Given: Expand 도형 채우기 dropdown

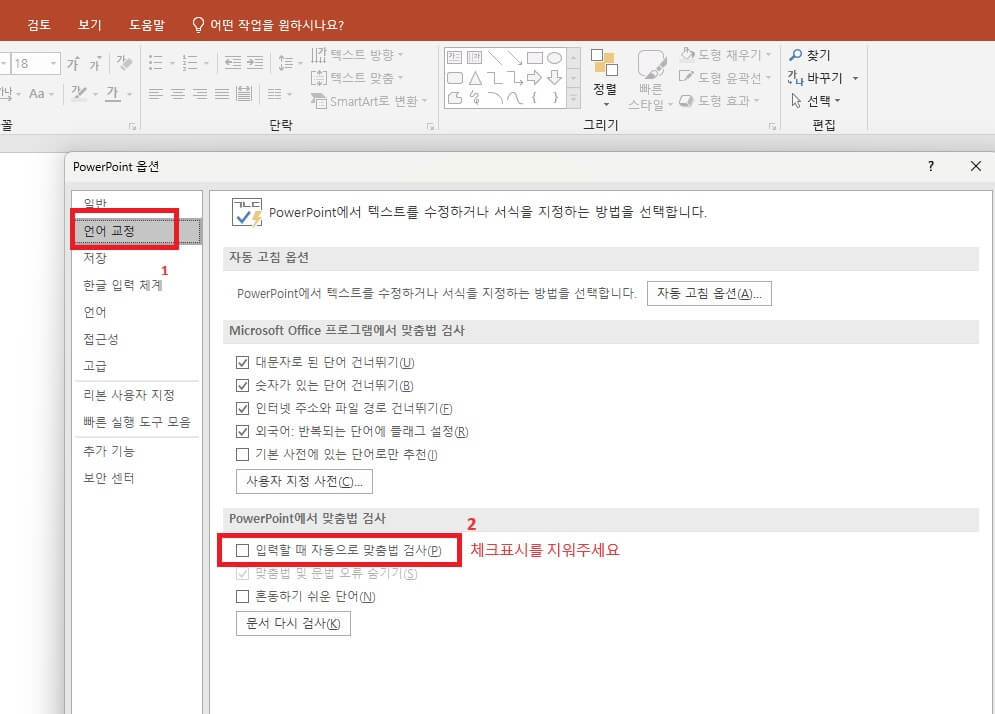Looking at the screenshot, I should (x=768, y=55).
